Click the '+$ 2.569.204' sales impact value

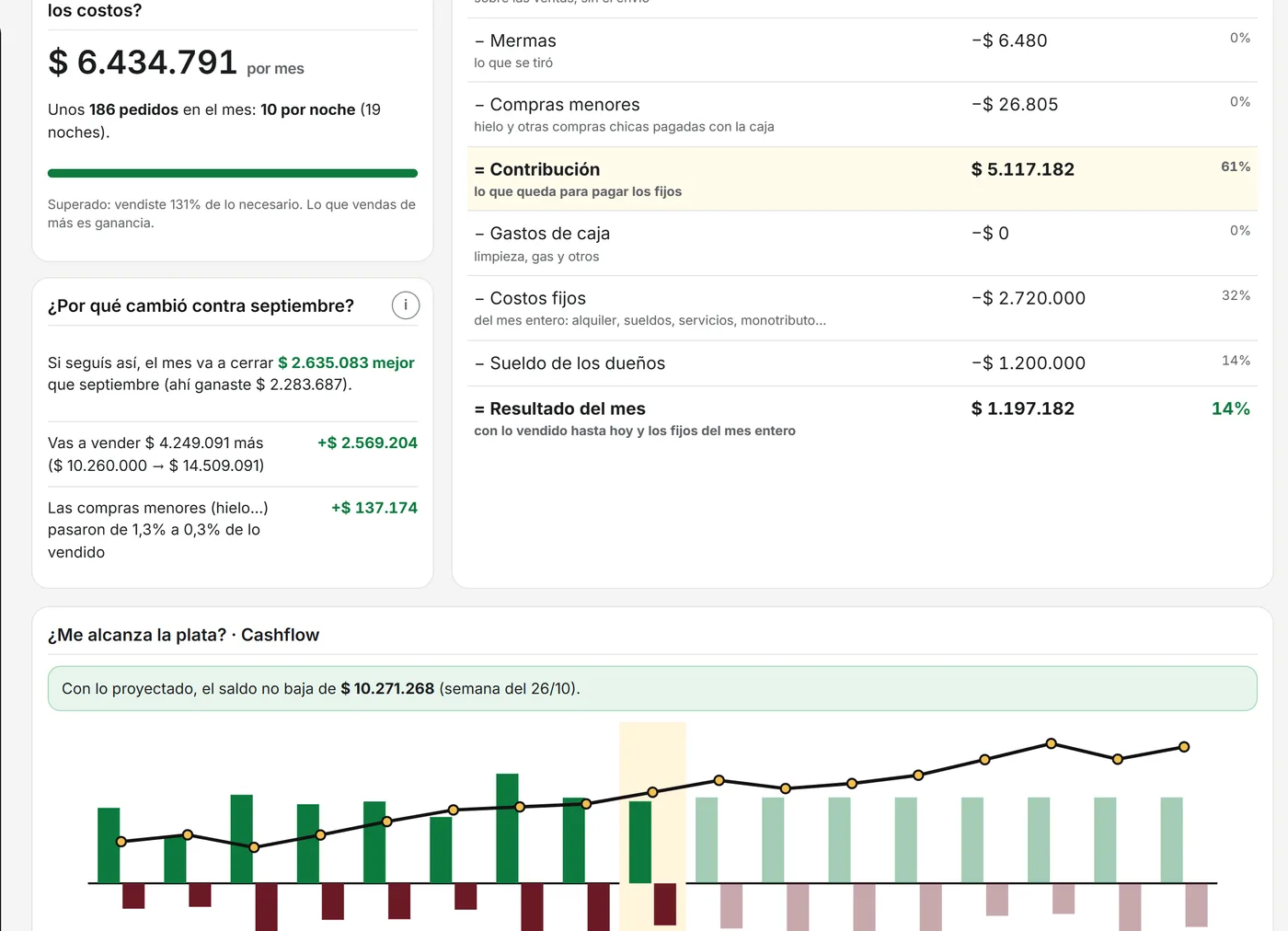point(367,443)
